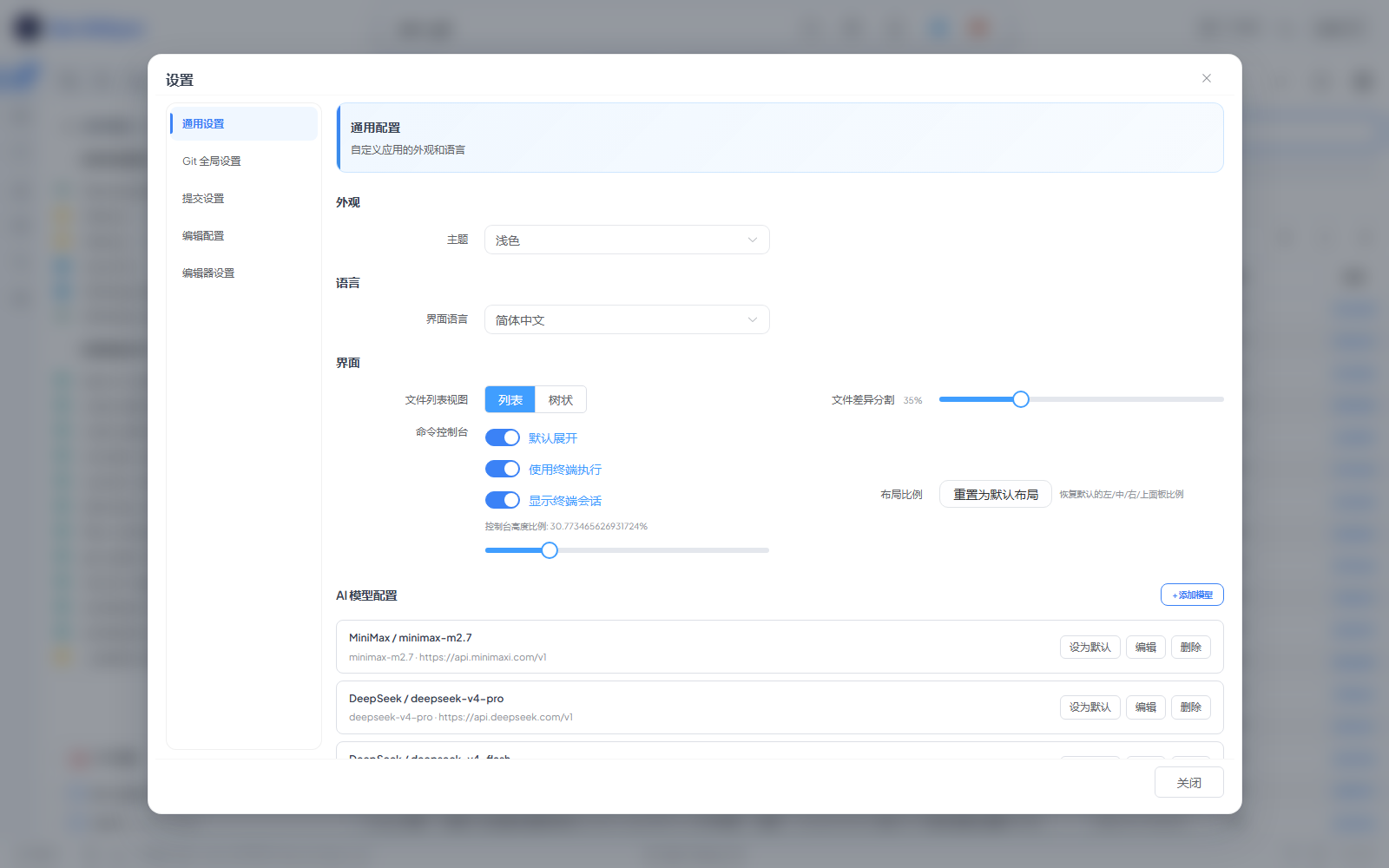Close the settings dialog with the X icon
This screenshot has height=868, width=1389.
pos(1206,78)
